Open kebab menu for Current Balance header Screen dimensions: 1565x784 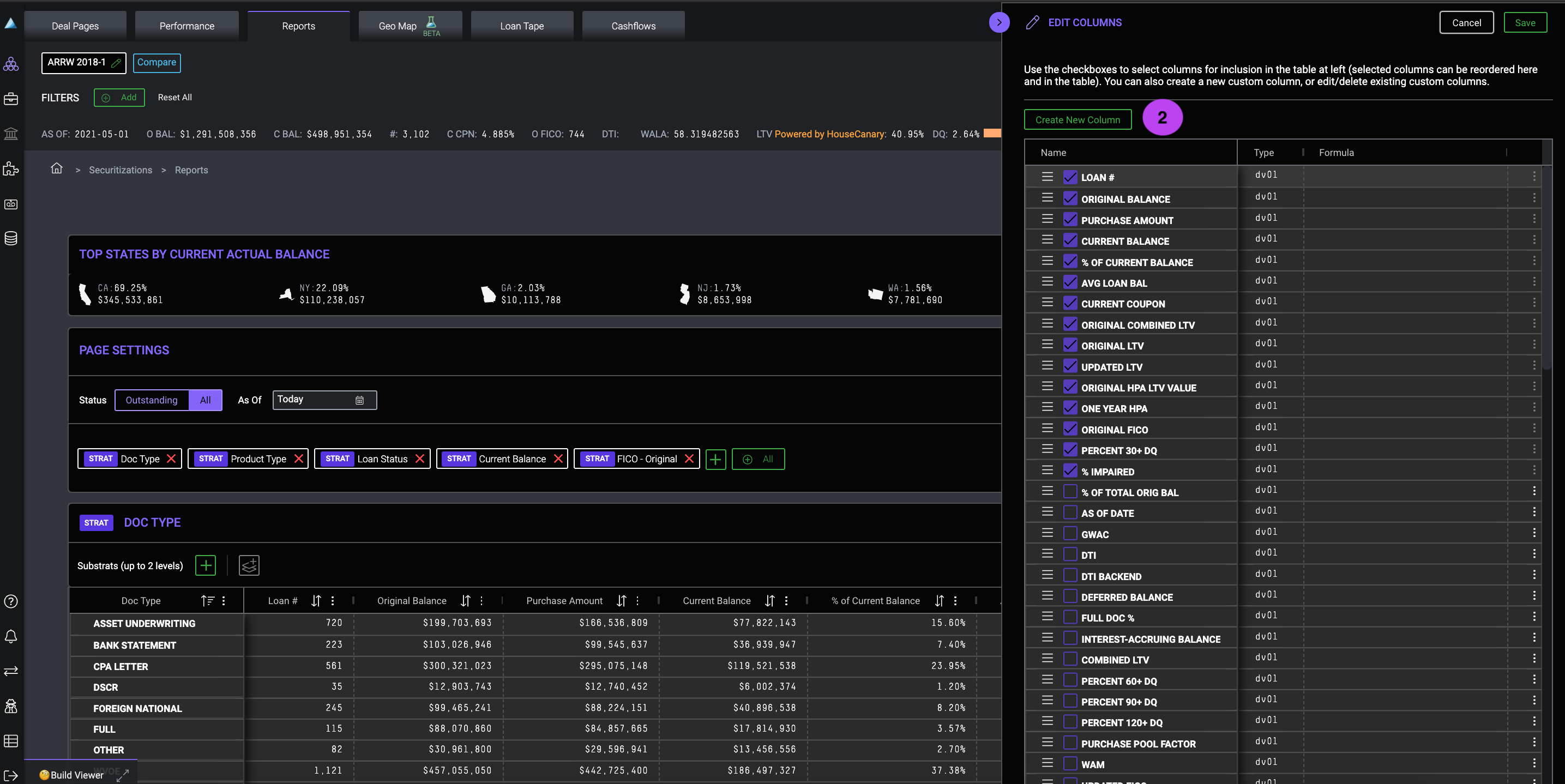786,601
